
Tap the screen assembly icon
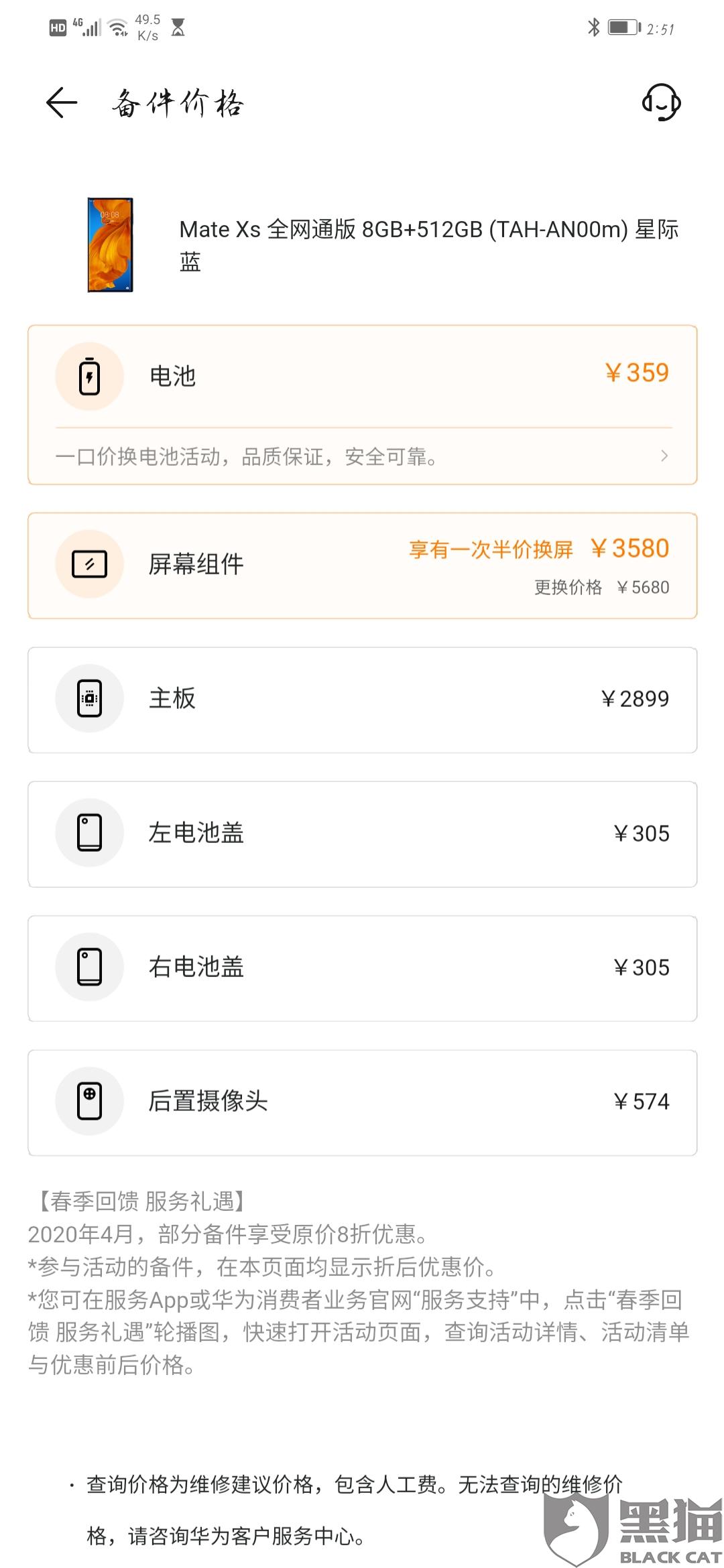pyautogui.click(x=89, y=564)
